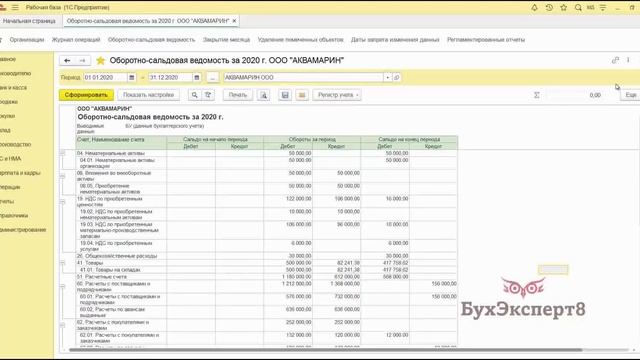Close the Оборотно-сальдовая ведомость tab

tap(234, 21)
